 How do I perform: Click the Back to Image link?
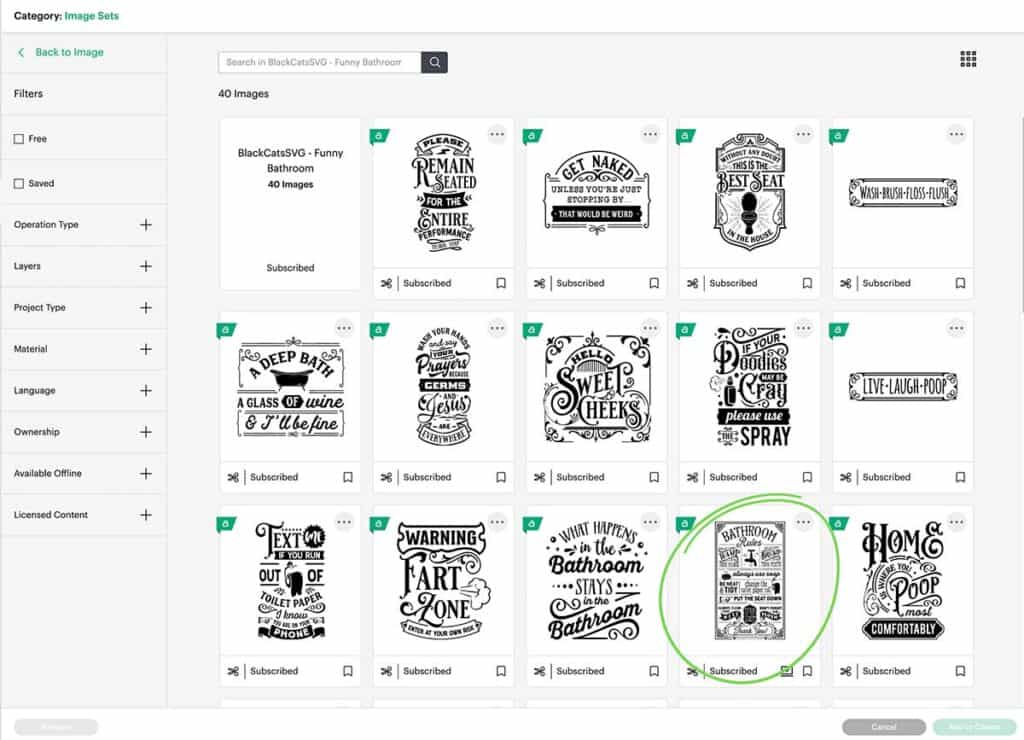coord(69,52)
